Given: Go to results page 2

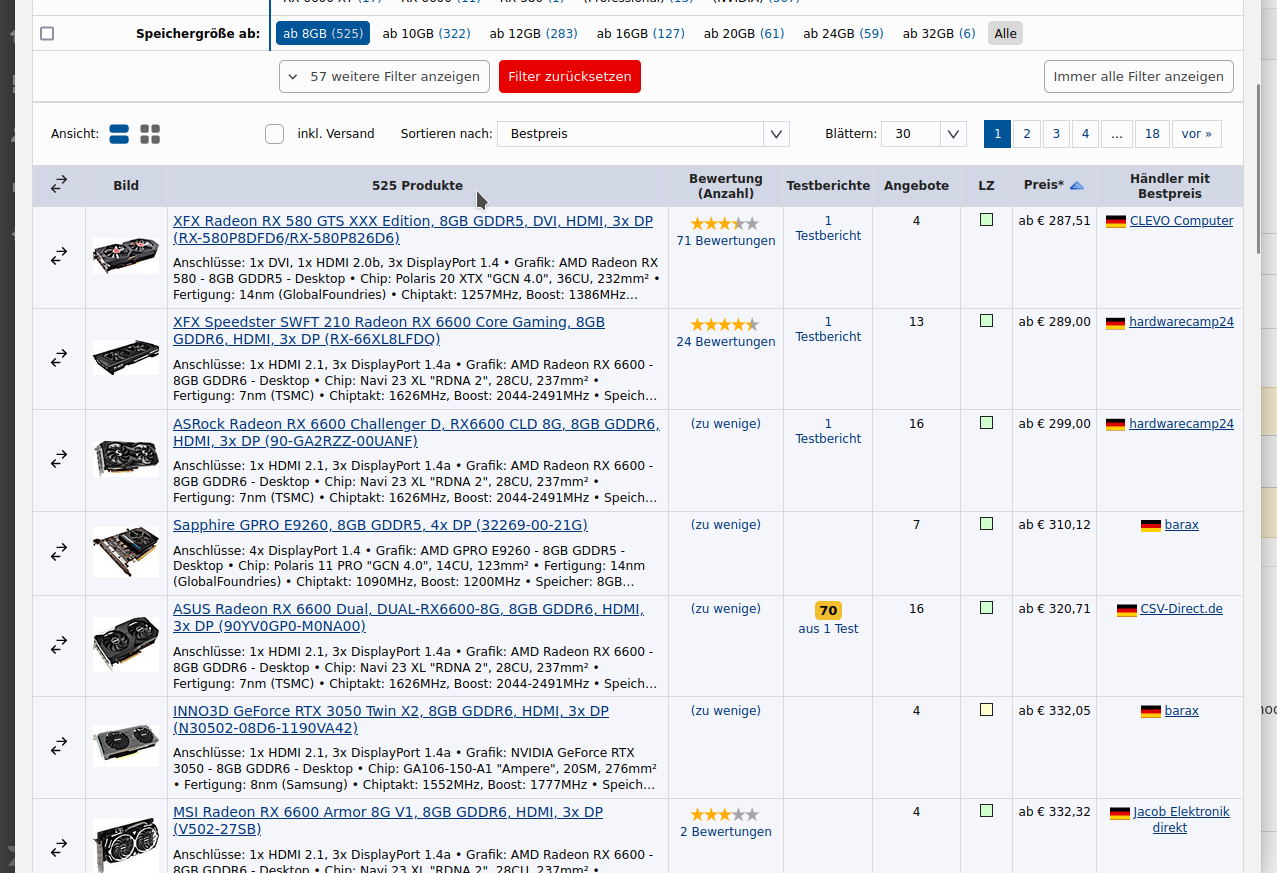Looking at the screenshot, I should tap(1027, 134).
